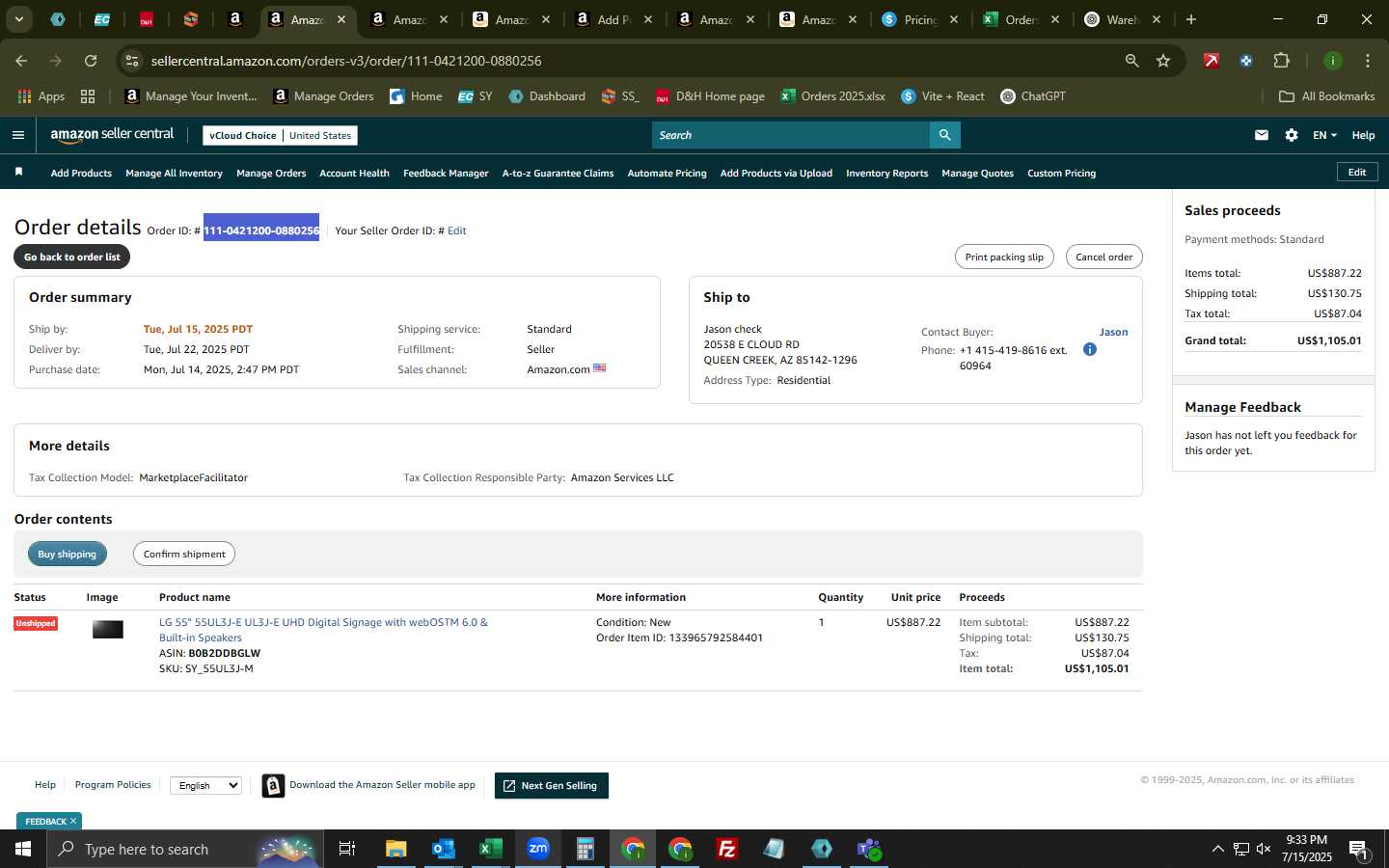Open the vCloud Choice account switcher
1389x868 pixels.
click(x=280, y=135)
